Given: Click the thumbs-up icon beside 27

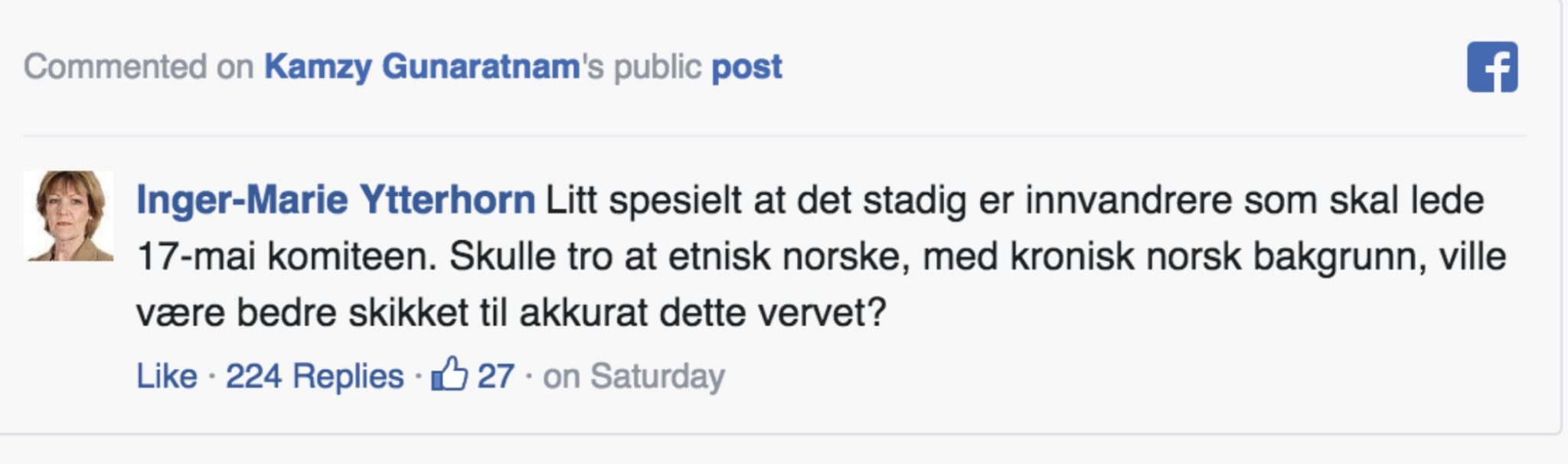Looking at the screenshot, I should pos(449,375).
